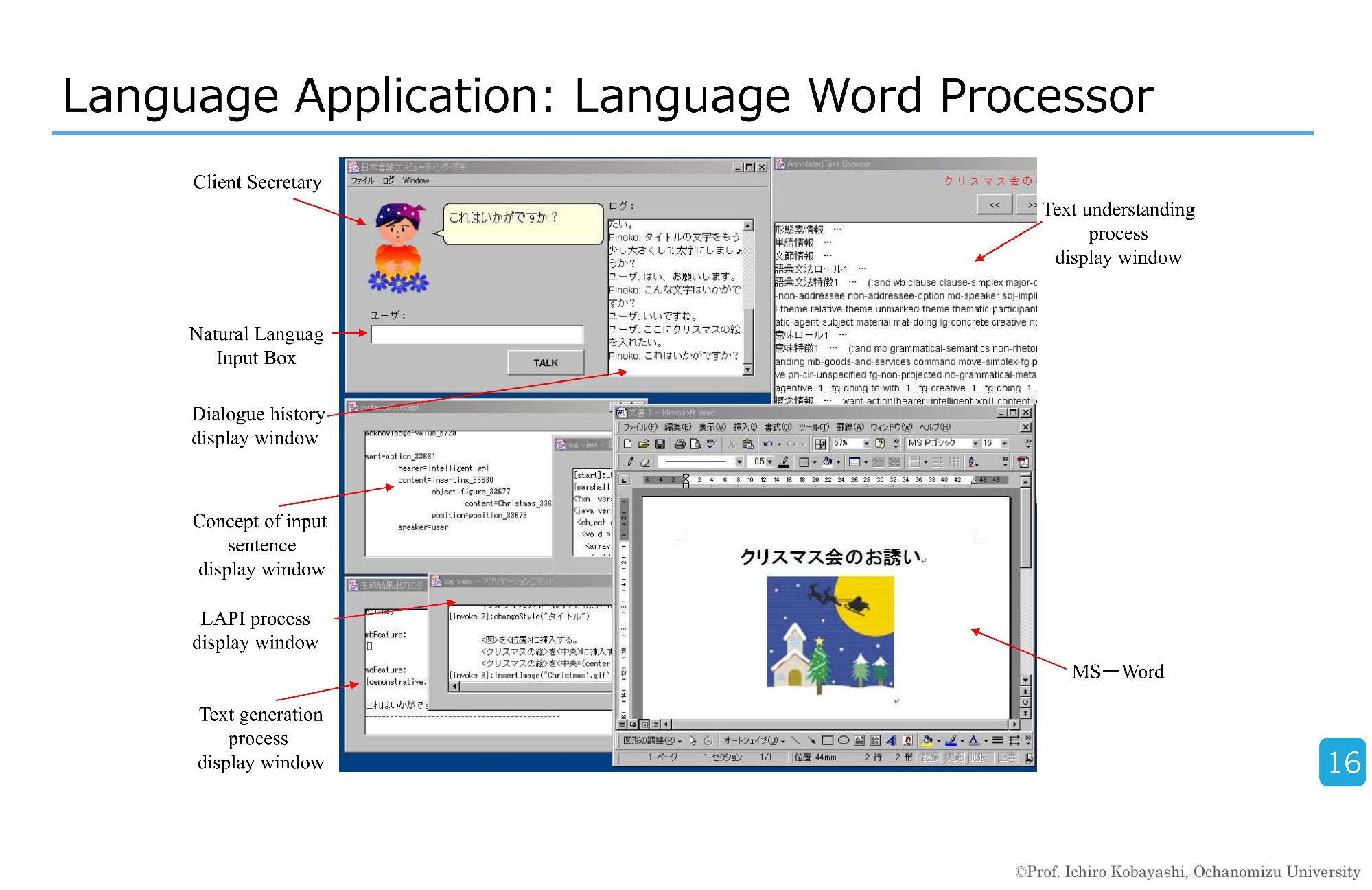
Task: Select the Rectangle drawing tool
Action: pos(827,740)
